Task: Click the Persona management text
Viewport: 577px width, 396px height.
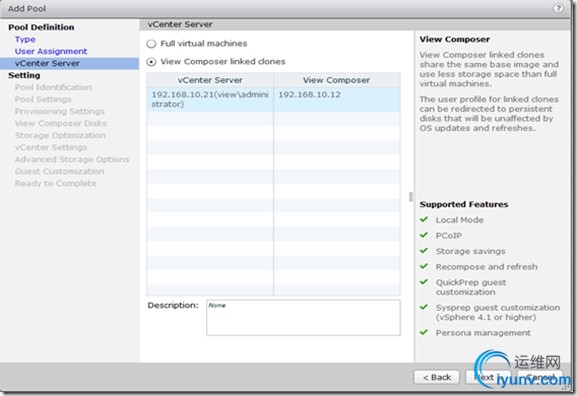Action: point(483,333)
